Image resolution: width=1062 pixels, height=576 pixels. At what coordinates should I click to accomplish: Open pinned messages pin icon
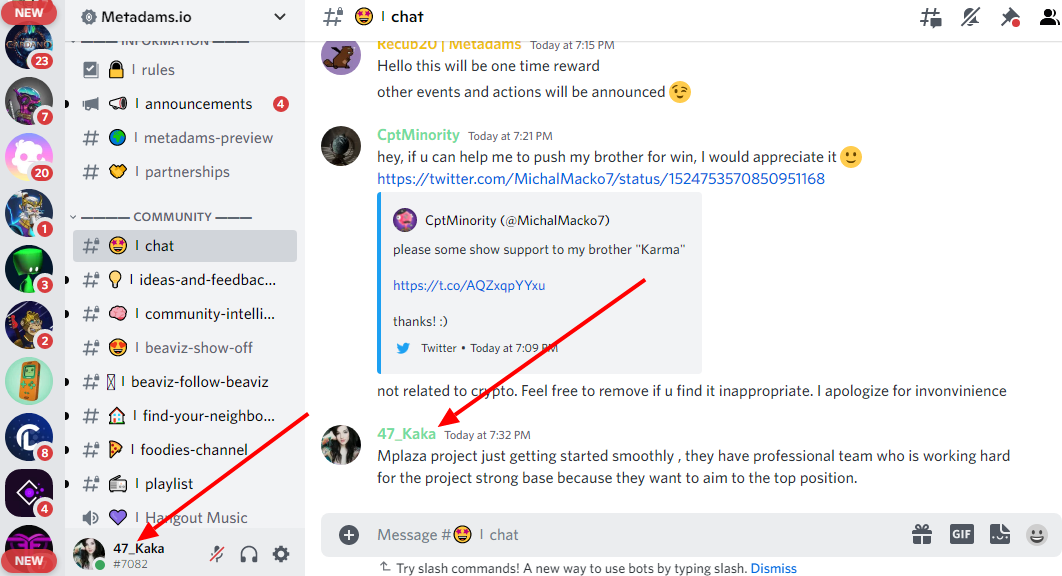click(x=1011, y=17)
